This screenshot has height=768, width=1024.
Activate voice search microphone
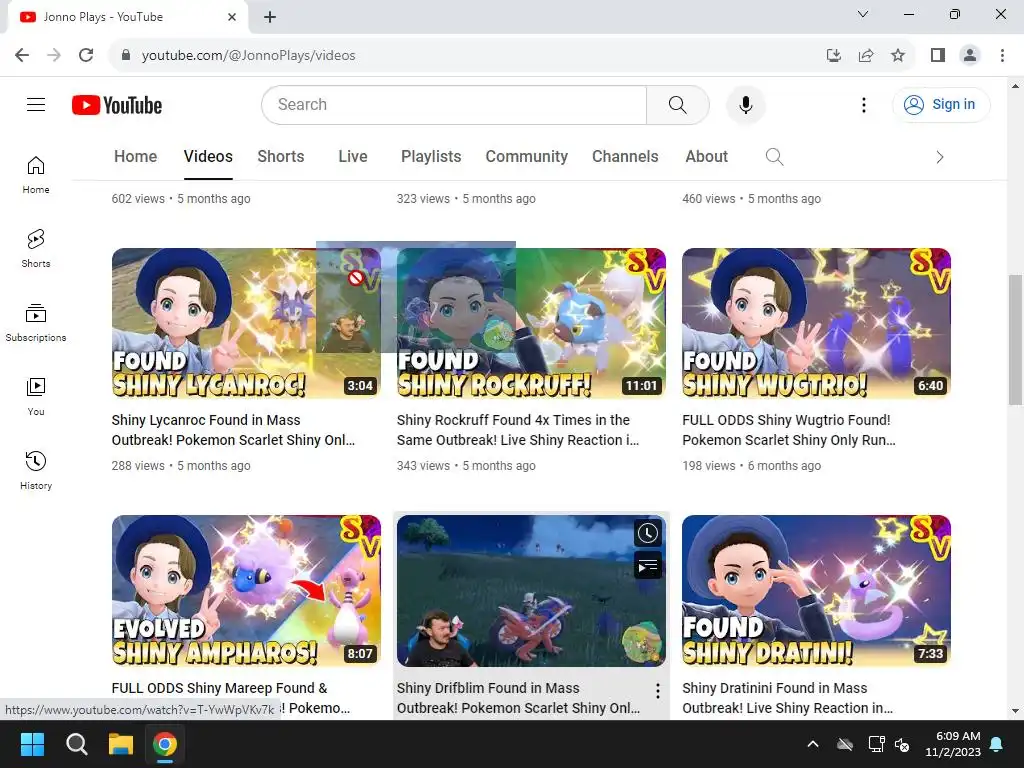pyautogui.click(x=746, y=104)
